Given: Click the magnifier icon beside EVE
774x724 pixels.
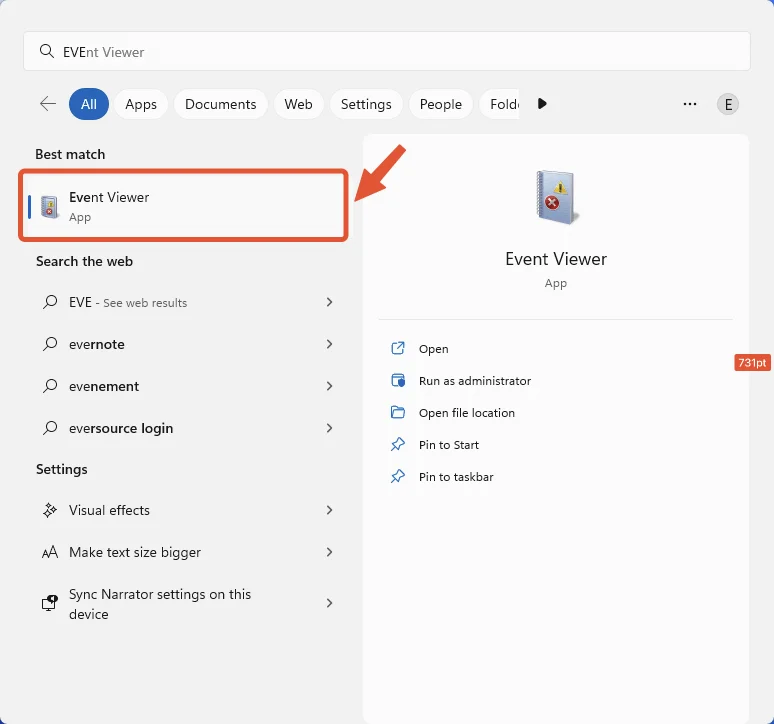Looking at the screenshot, I should [x=50, y=302].
